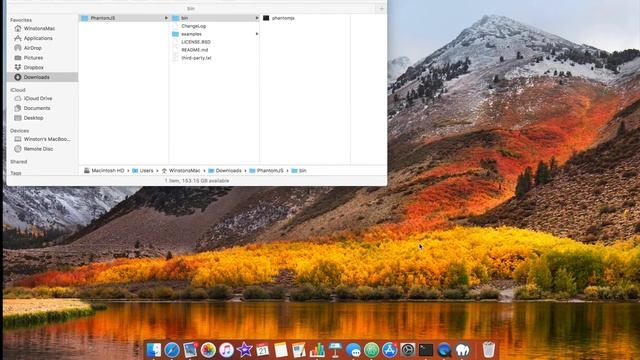Select Downloads in the Finder sidebar
Image resolution: width=640 pixels, height=360 pixels.
click(42, 77)
